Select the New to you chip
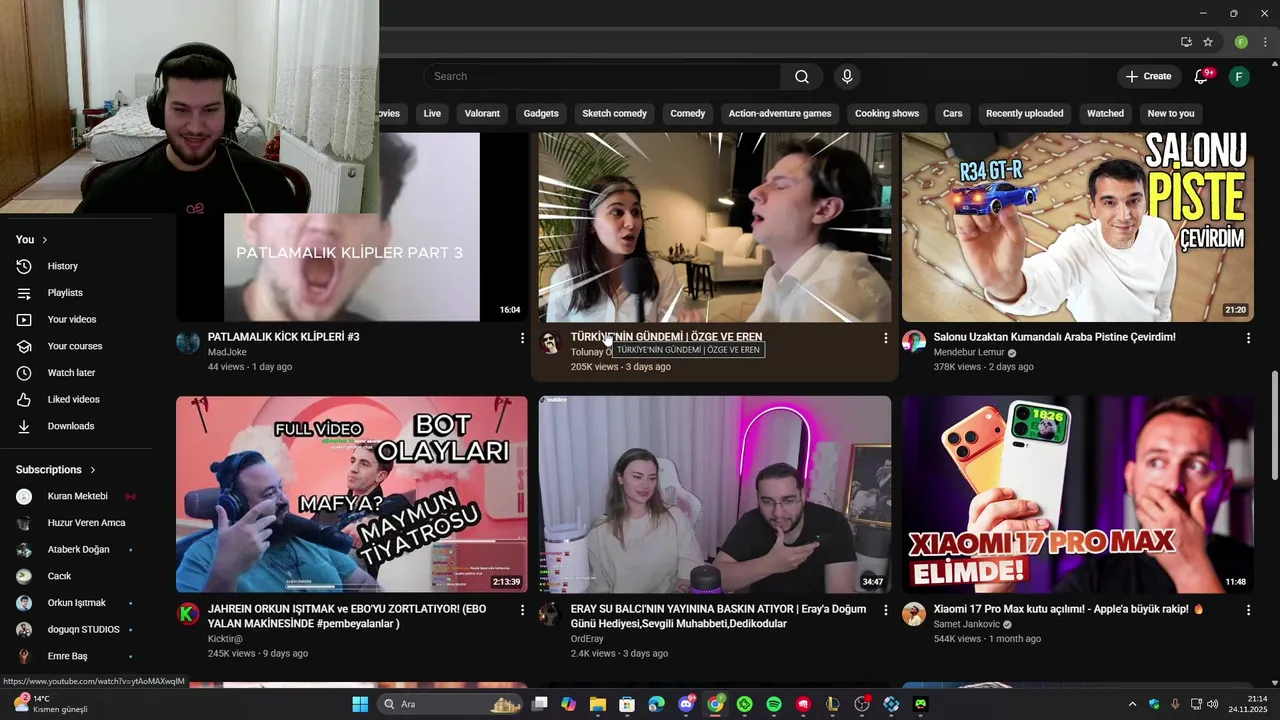 click(1171, 114)
